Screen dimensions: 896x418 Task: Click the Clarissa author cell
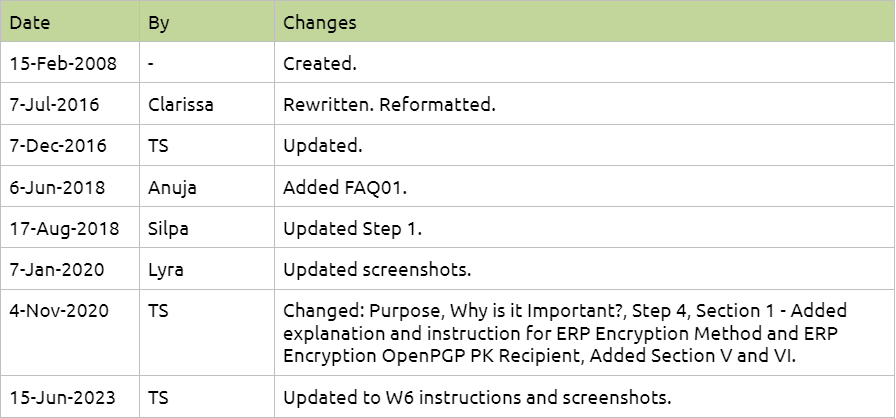click(207, 104)
